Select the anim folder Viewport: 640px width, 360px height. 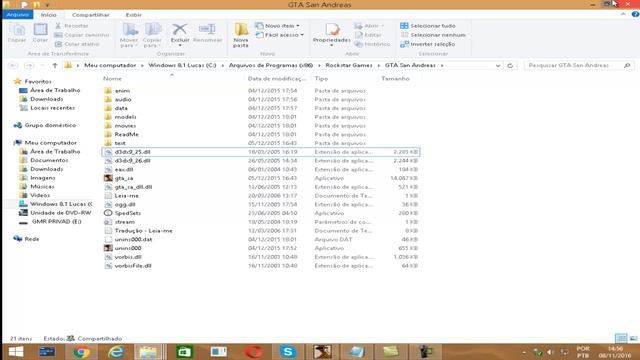click(122, 91)
